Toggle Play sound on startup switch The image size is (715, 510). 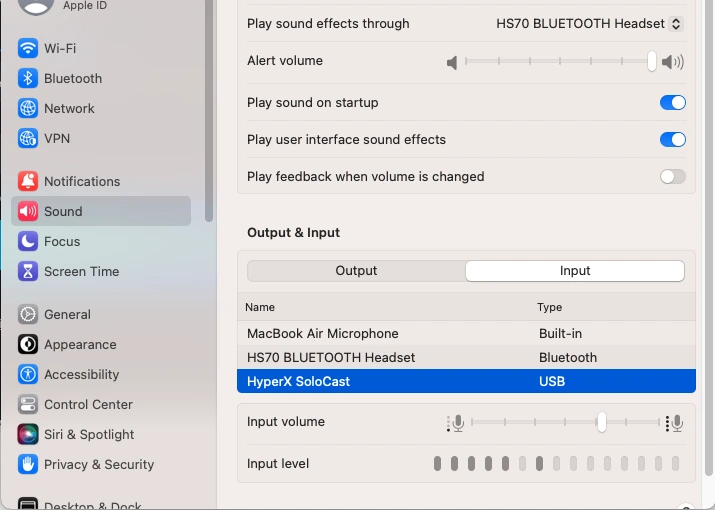[673, 103]
